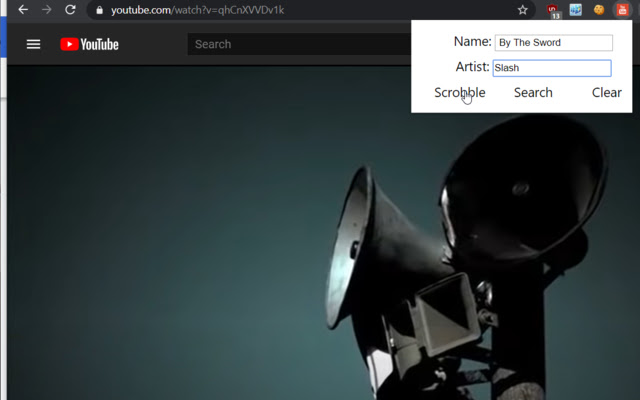Go back to the previous page

pyautogui.click(x=23, y=9)
